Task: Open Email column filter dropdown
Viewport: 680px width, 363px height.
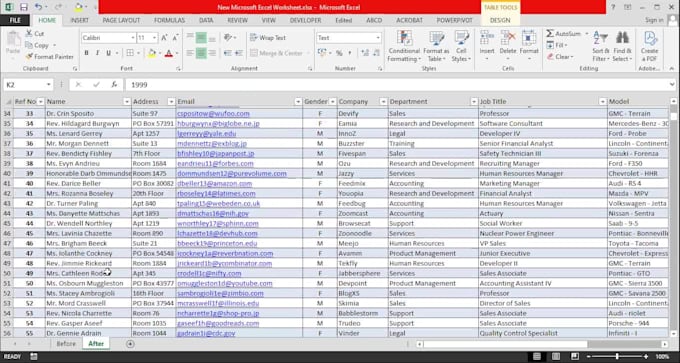Action: 298,101
